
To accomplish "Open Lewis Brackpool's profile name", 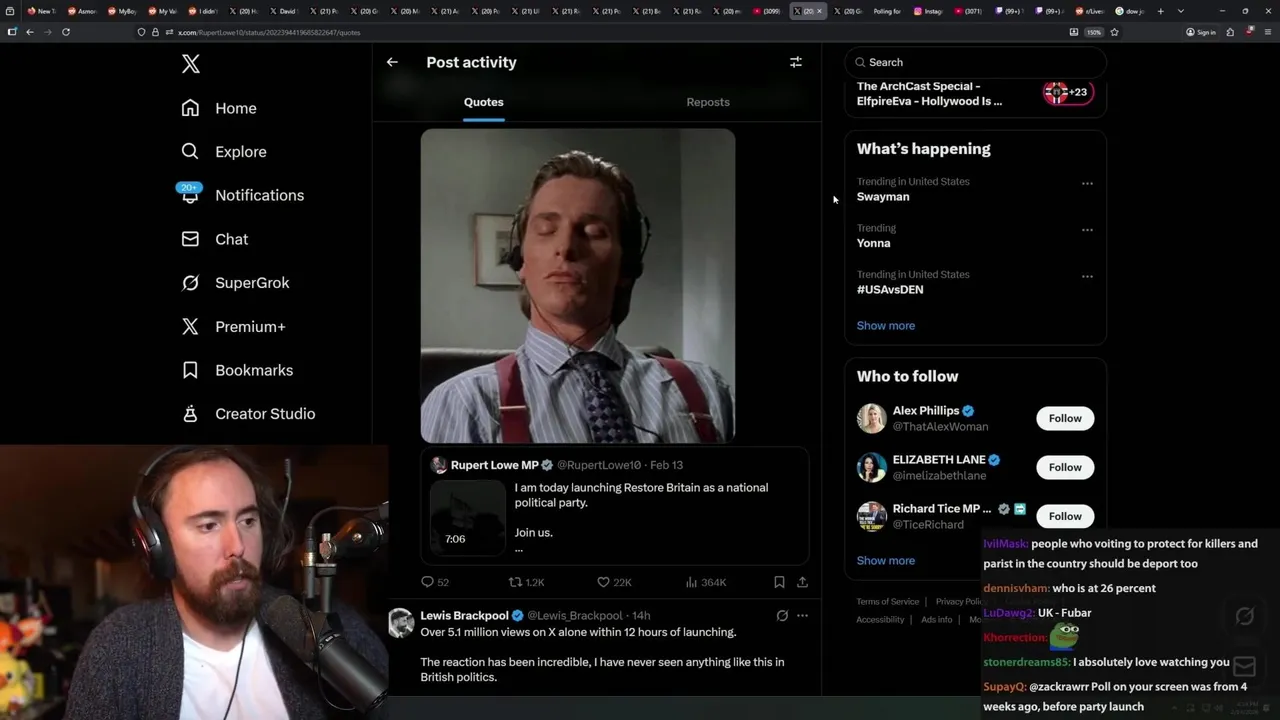I will tap(465, 616).
